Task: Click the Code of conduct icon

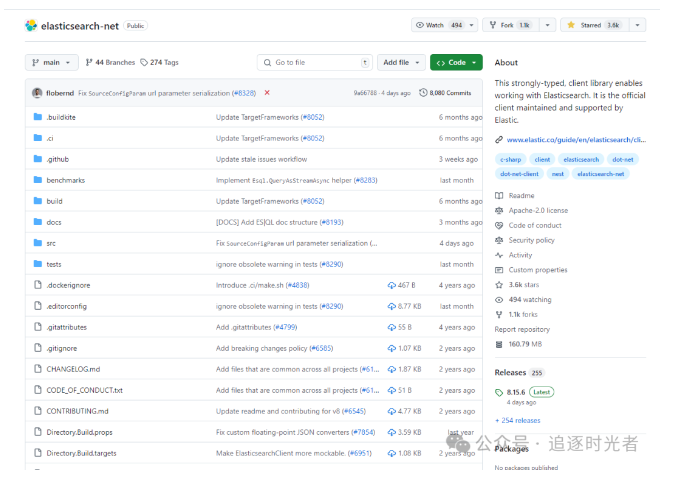Action: [499, 225]
